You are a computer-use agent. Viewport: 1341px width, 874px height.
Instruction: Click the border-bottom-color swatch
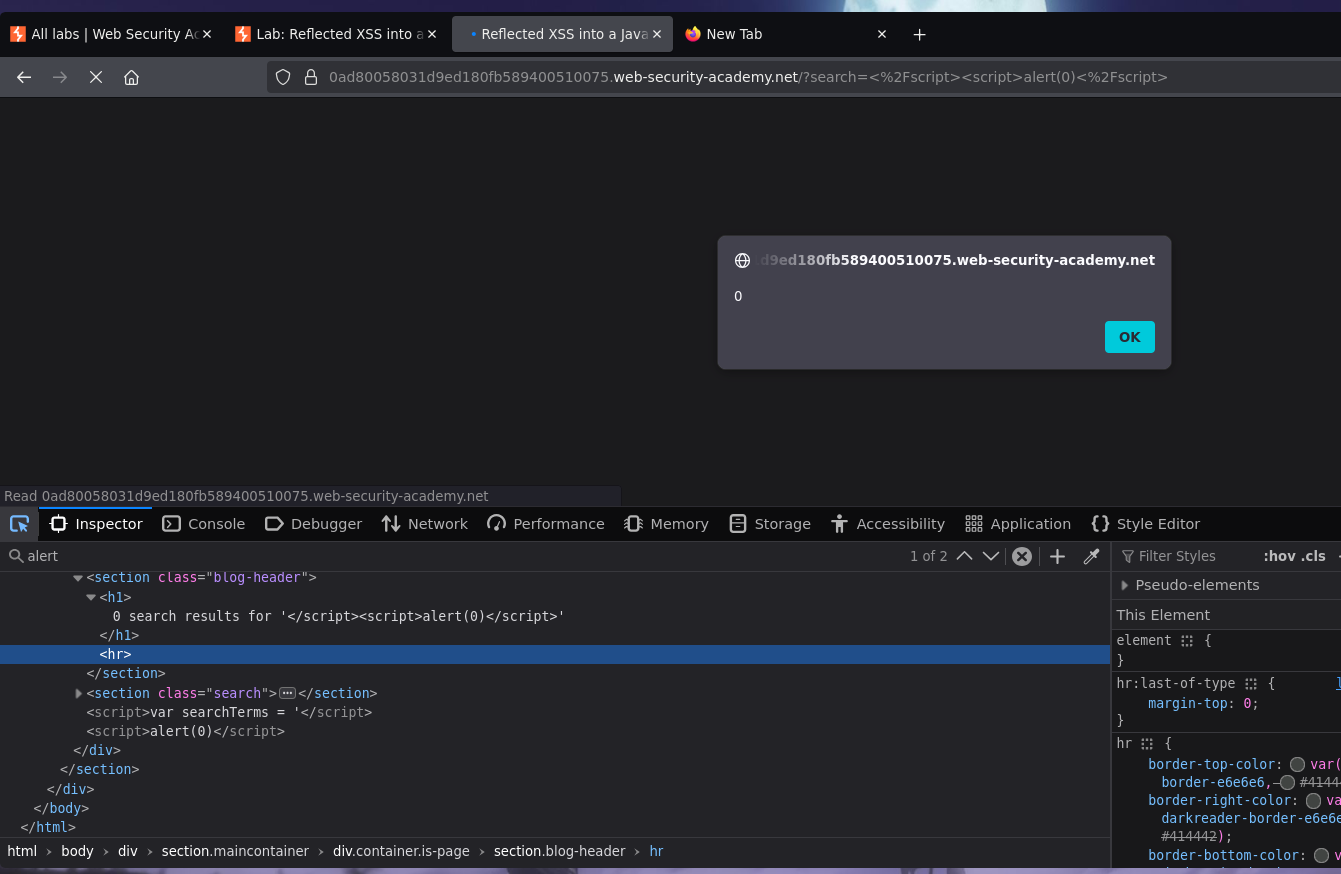pos(1321,855)
